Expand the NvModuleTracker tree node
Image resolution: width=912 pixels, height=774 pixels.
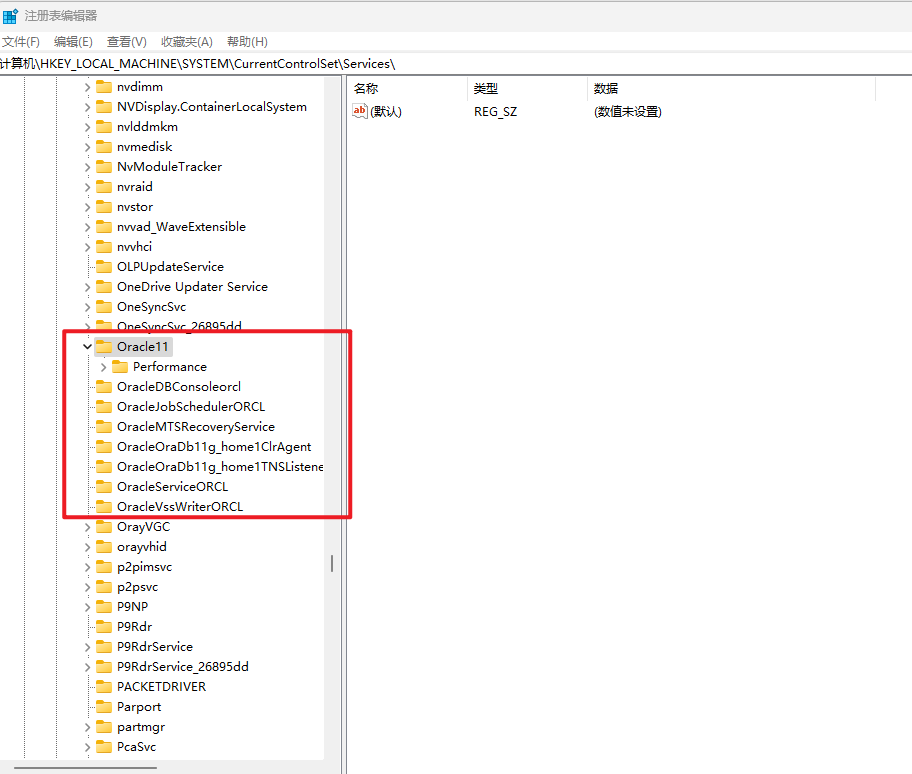(x=86, y=166)
